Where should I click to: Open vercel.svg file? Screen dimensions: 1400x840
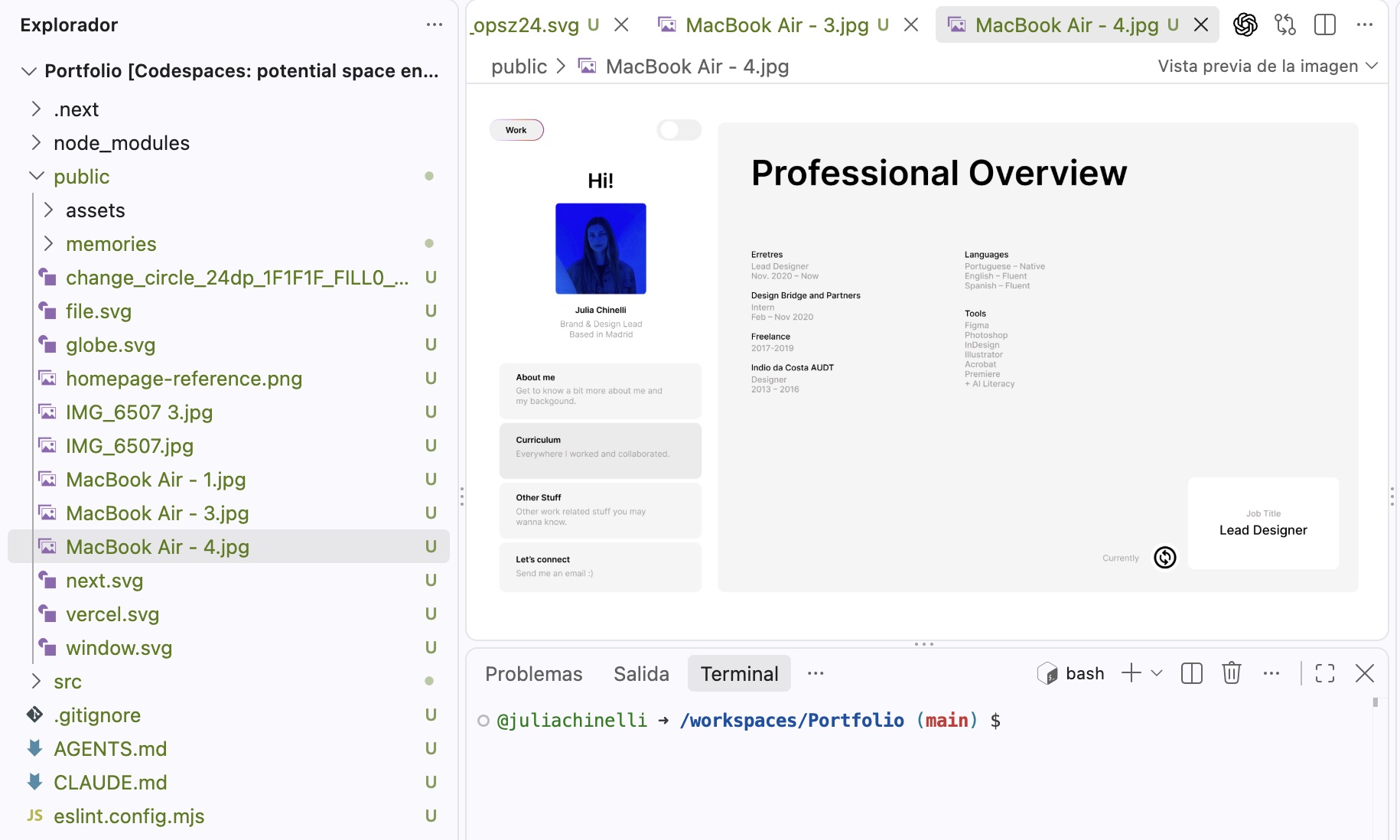(230, 614)
